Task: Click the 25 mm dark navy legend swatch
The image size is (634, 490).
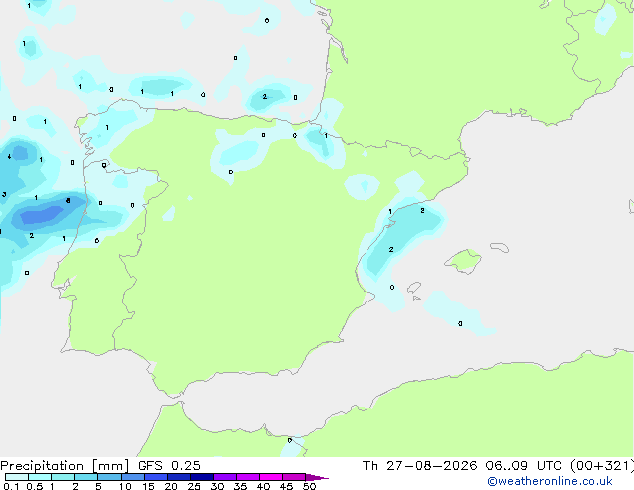Action: coord(202,477)
